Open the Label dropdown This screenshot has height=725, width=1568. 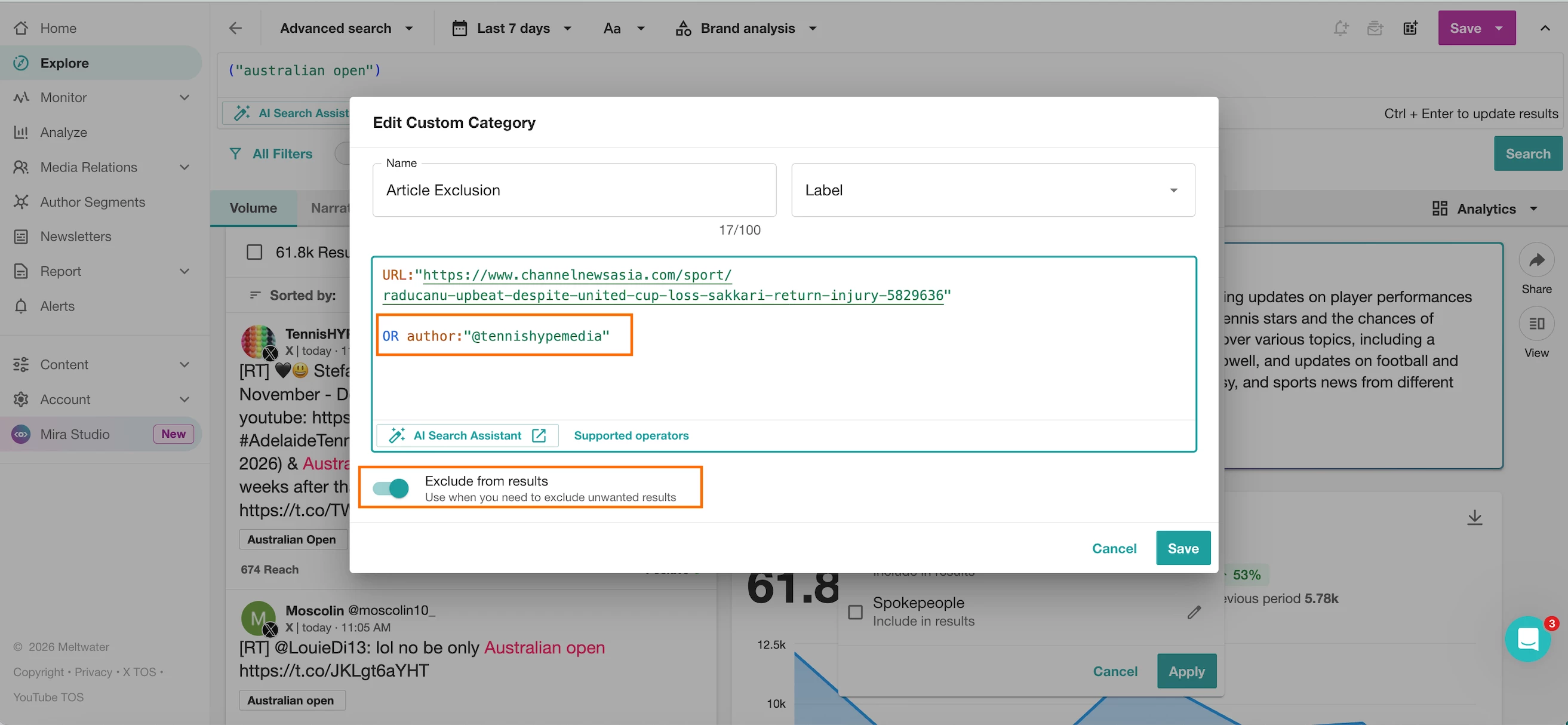(992, 190)
